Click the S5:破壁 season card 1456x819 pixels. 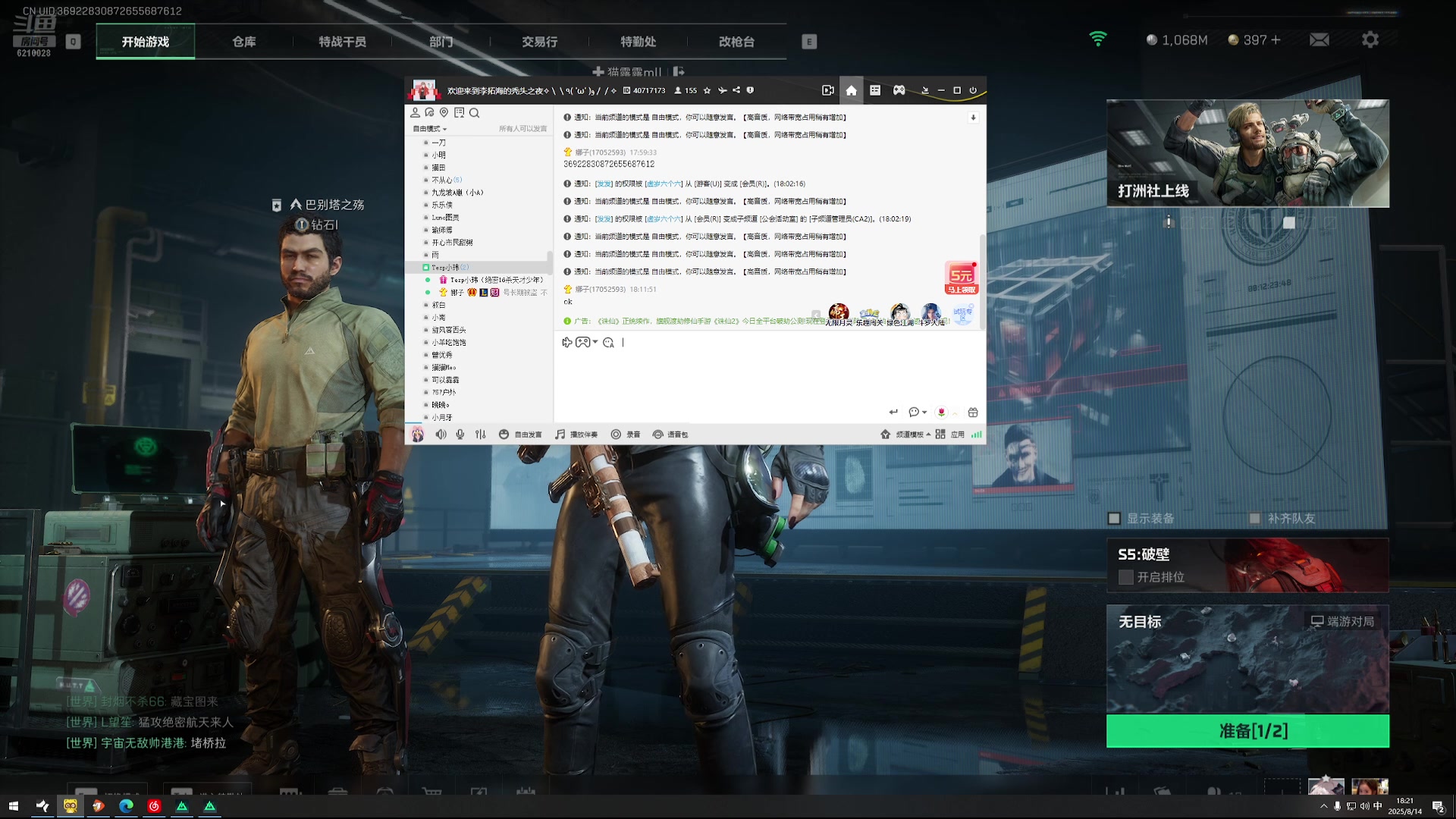1247,565
